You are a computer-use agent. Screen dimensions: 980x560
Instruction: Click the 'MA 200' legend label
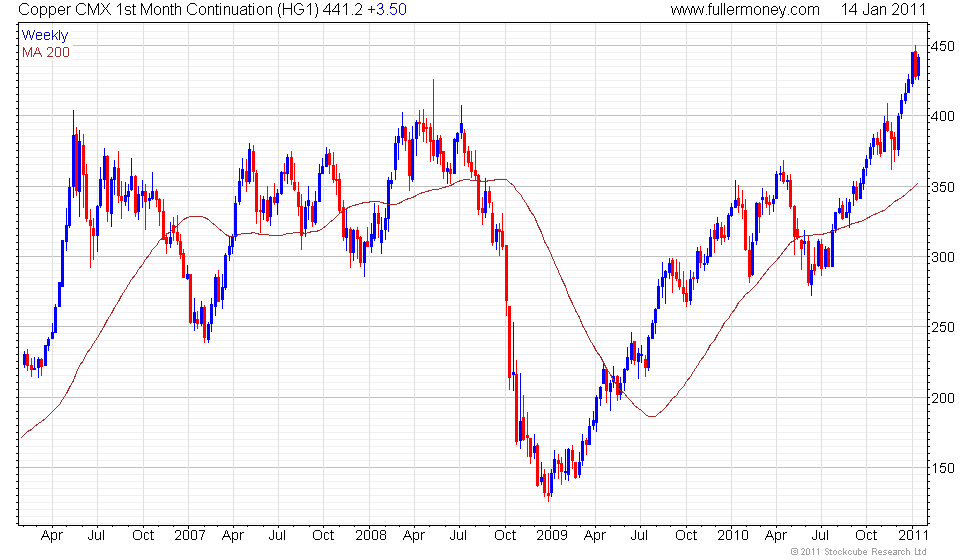click(x=46, y=52)
